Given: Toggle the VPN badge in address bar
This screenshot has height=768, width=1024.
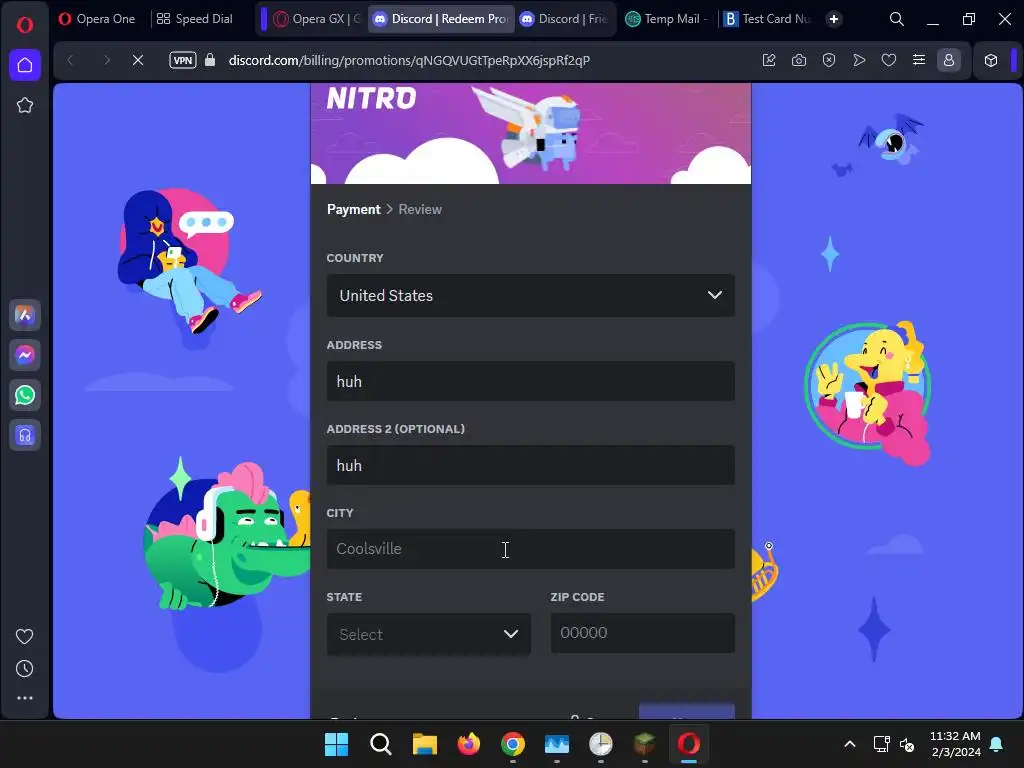Looking at the screenshot, I should pyautogui.click(x=183, y=60).
